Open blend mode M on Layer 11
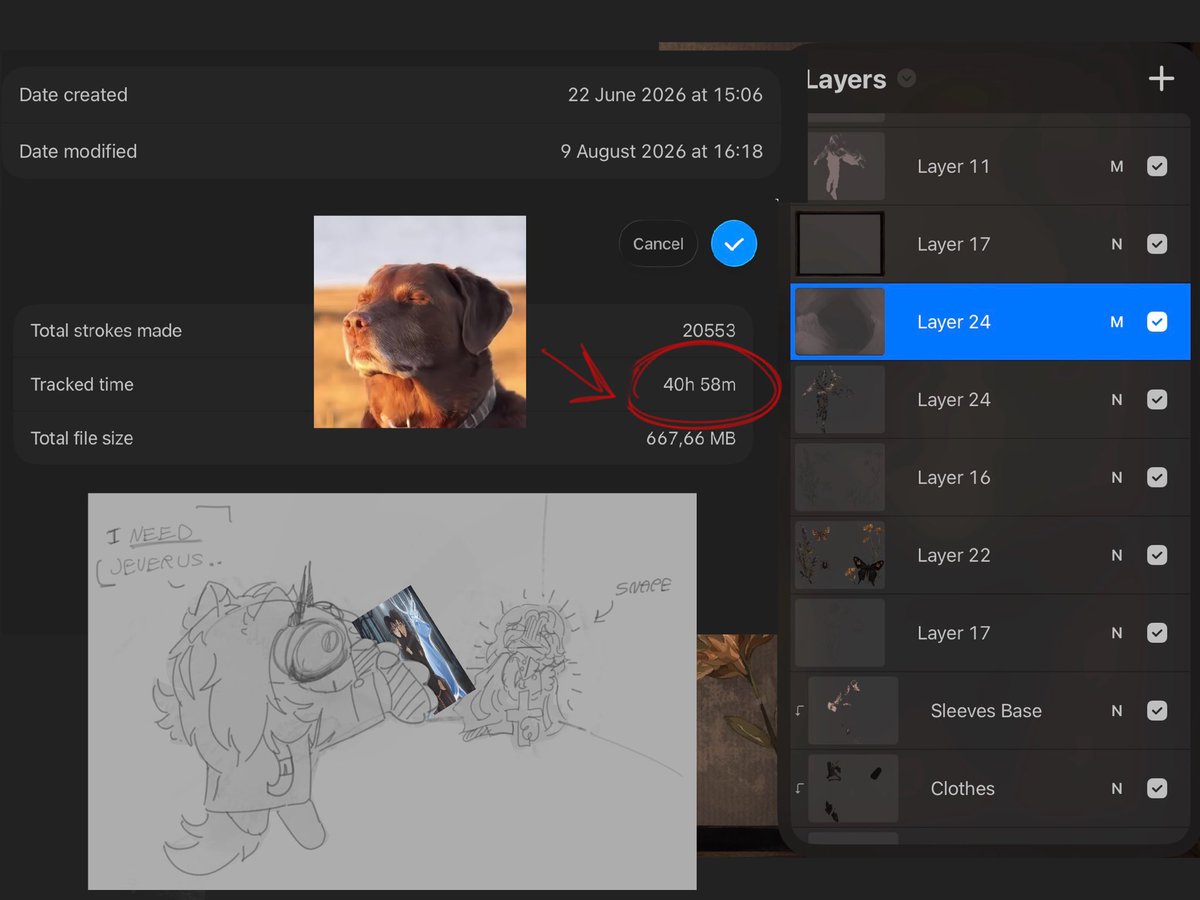This screenshot has height=900, width=1200. (1117, 167)
